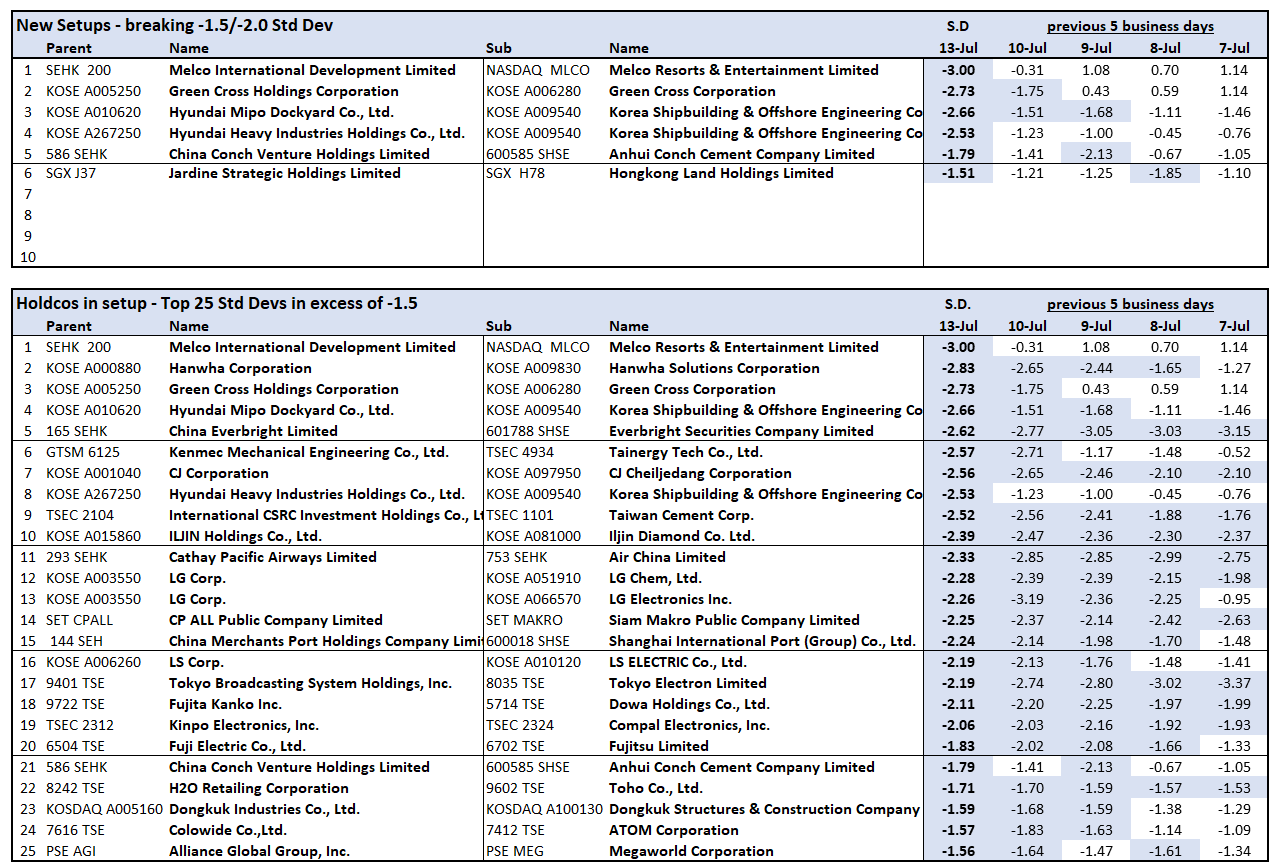Click Hongkong Land Holdings Limited sub name
Viewport: 1278px width, 868px height.
point(721,173)
